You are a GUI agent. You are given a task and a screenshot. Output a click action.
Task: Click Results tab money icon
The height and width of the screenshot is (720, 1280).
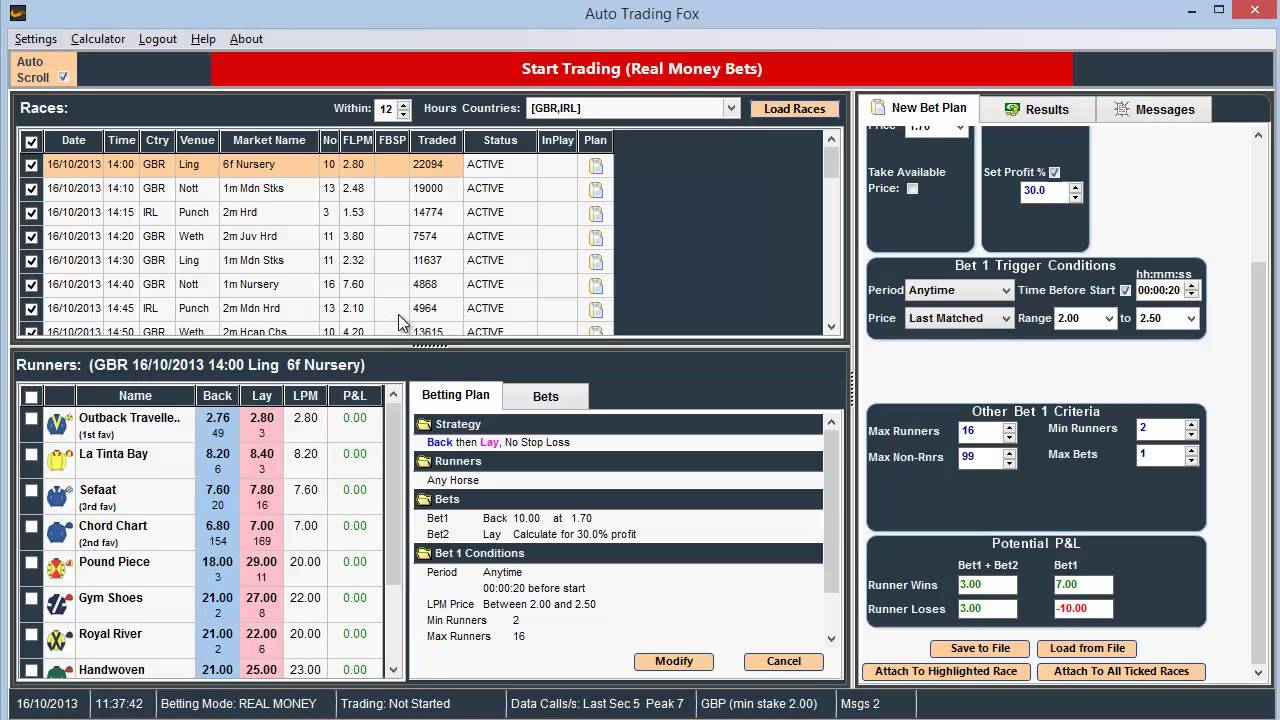pyautogui.click(x=1012, y=109)
